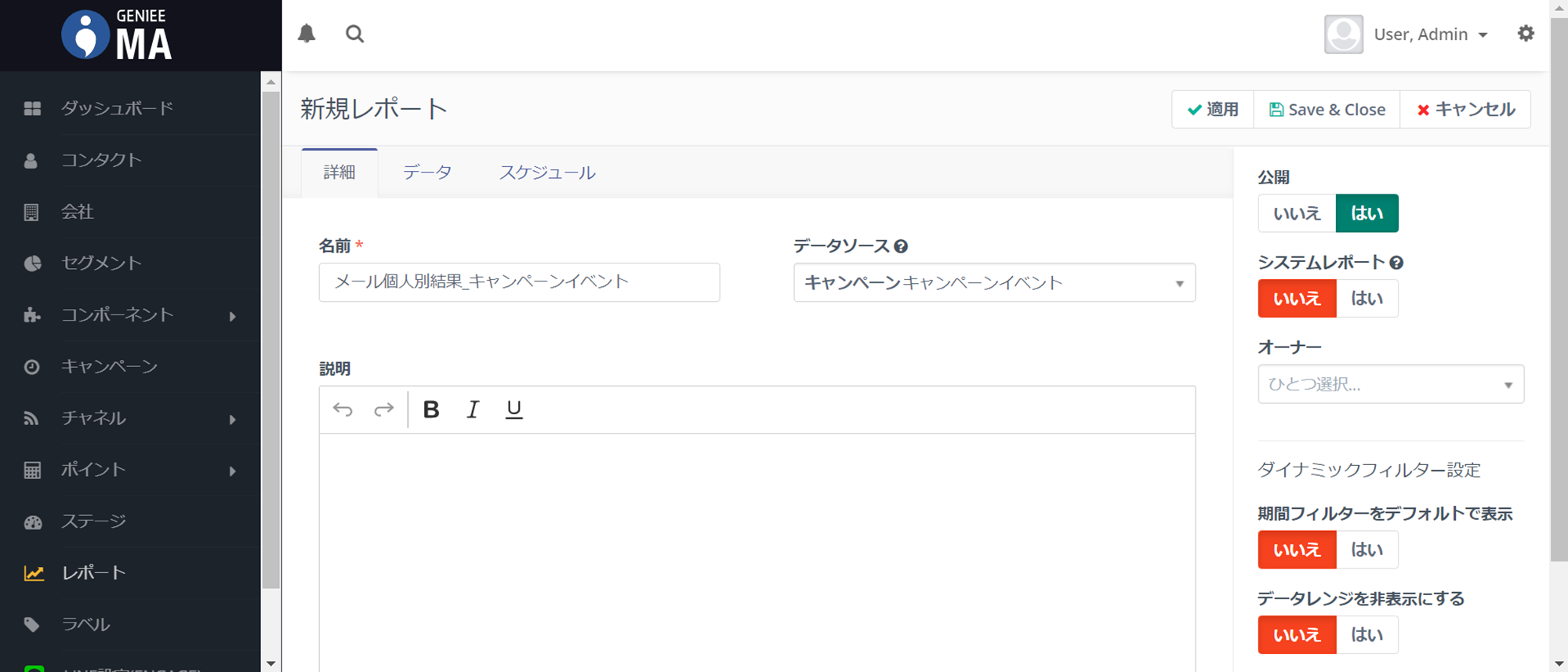Expand the ポイント submenu arrow
Screen dimensions: 1568x672
(x=232, y=471)
